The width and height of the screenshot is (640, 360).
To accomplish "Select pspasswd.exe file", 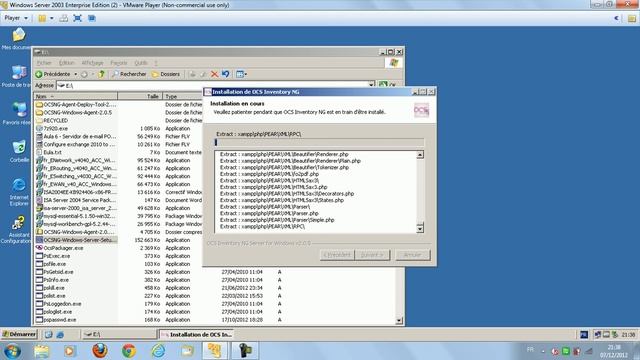I will [x=56, y=320].
